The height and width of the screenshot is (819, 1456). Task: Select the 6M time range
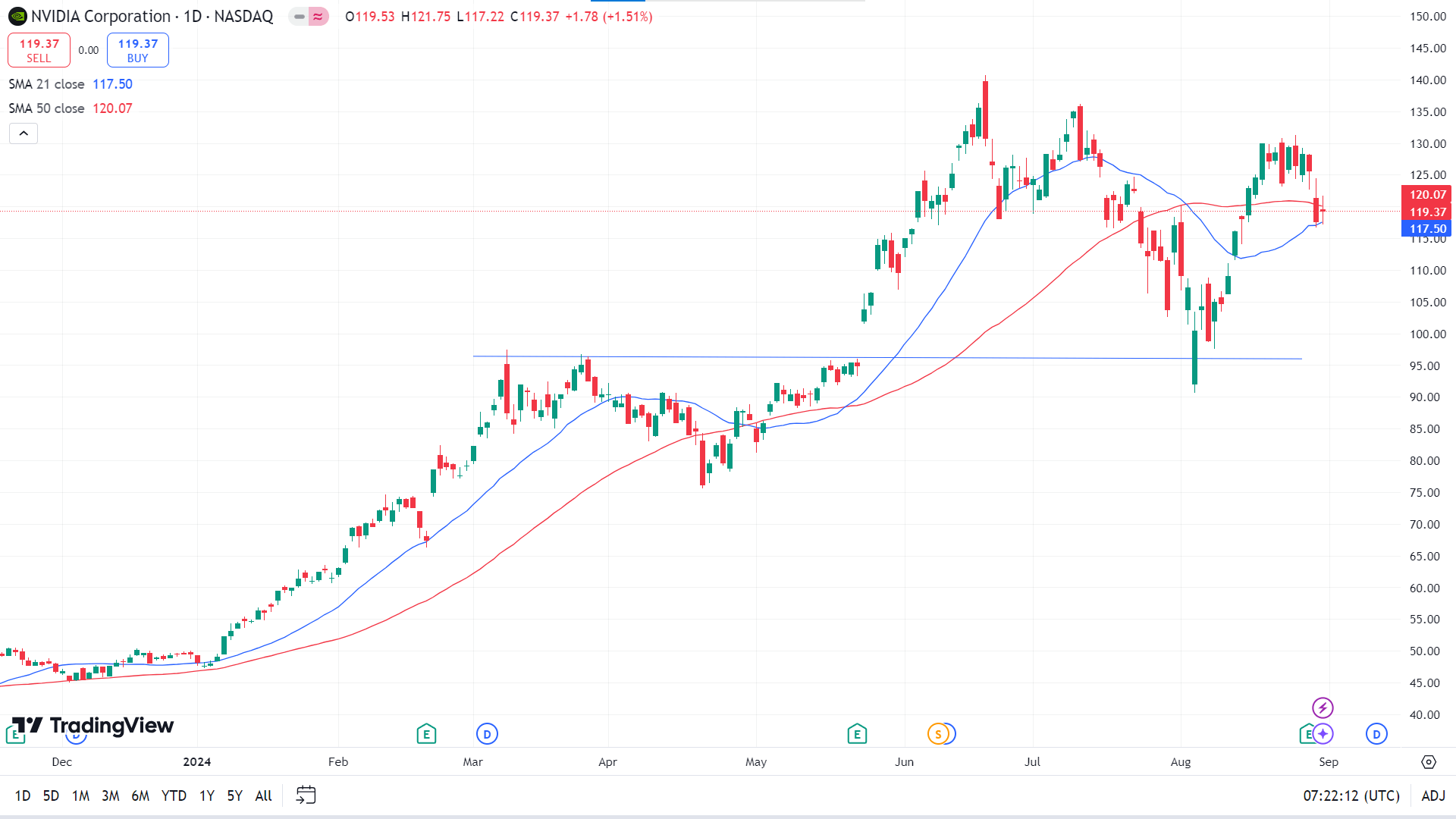[x=140, y=795]
